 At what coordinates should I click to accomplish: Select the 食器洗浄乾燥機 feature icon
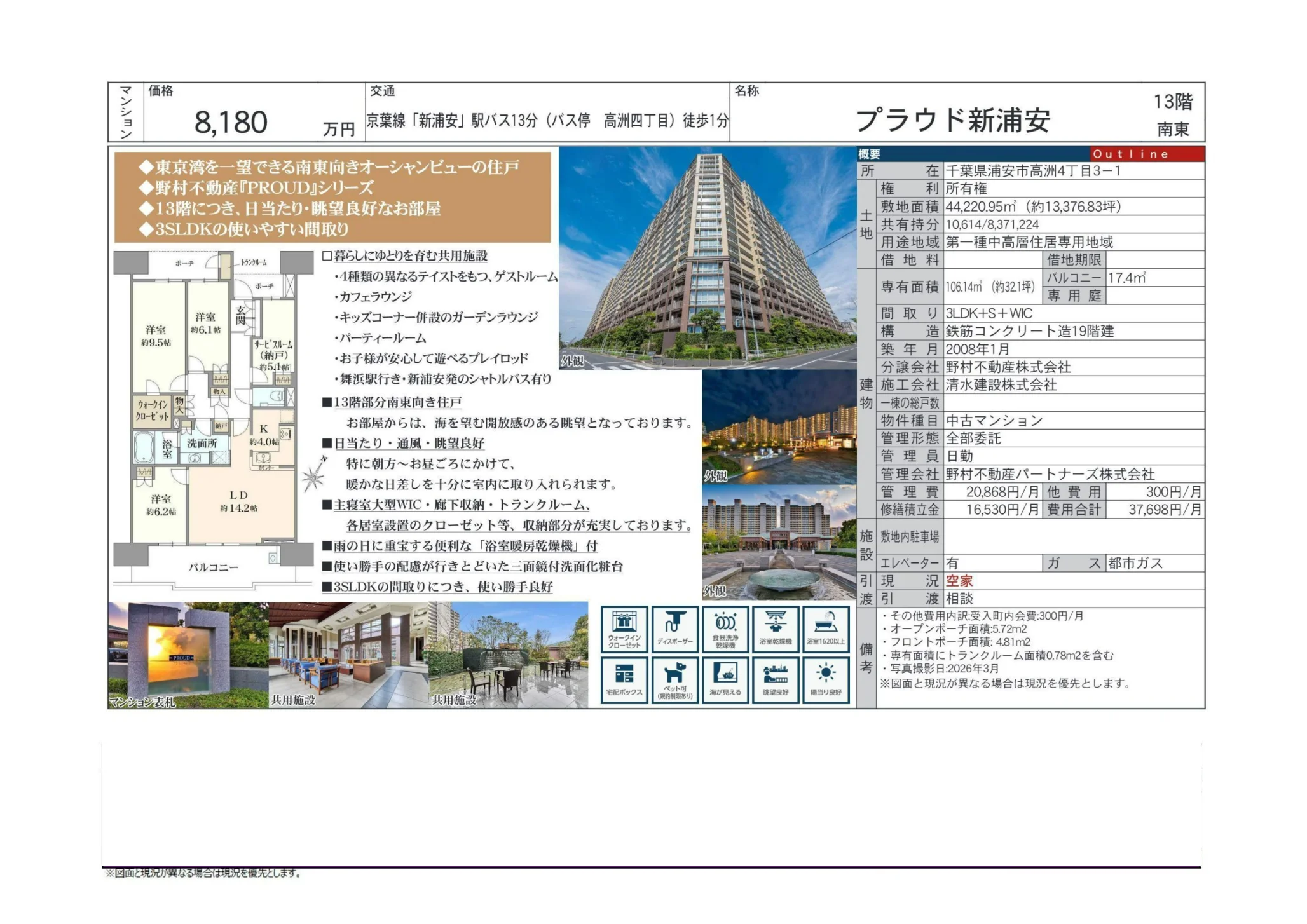(x=725, y=629)
